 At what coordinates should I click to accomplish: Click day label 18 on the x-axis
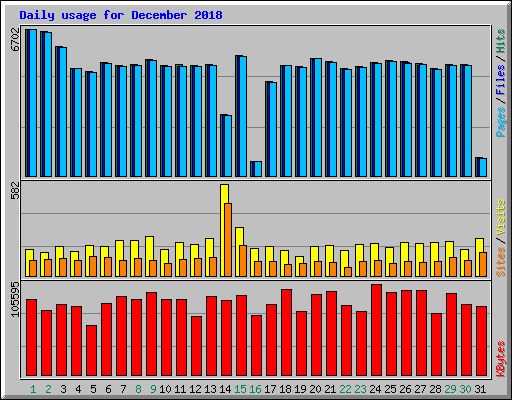coord(285,389)
